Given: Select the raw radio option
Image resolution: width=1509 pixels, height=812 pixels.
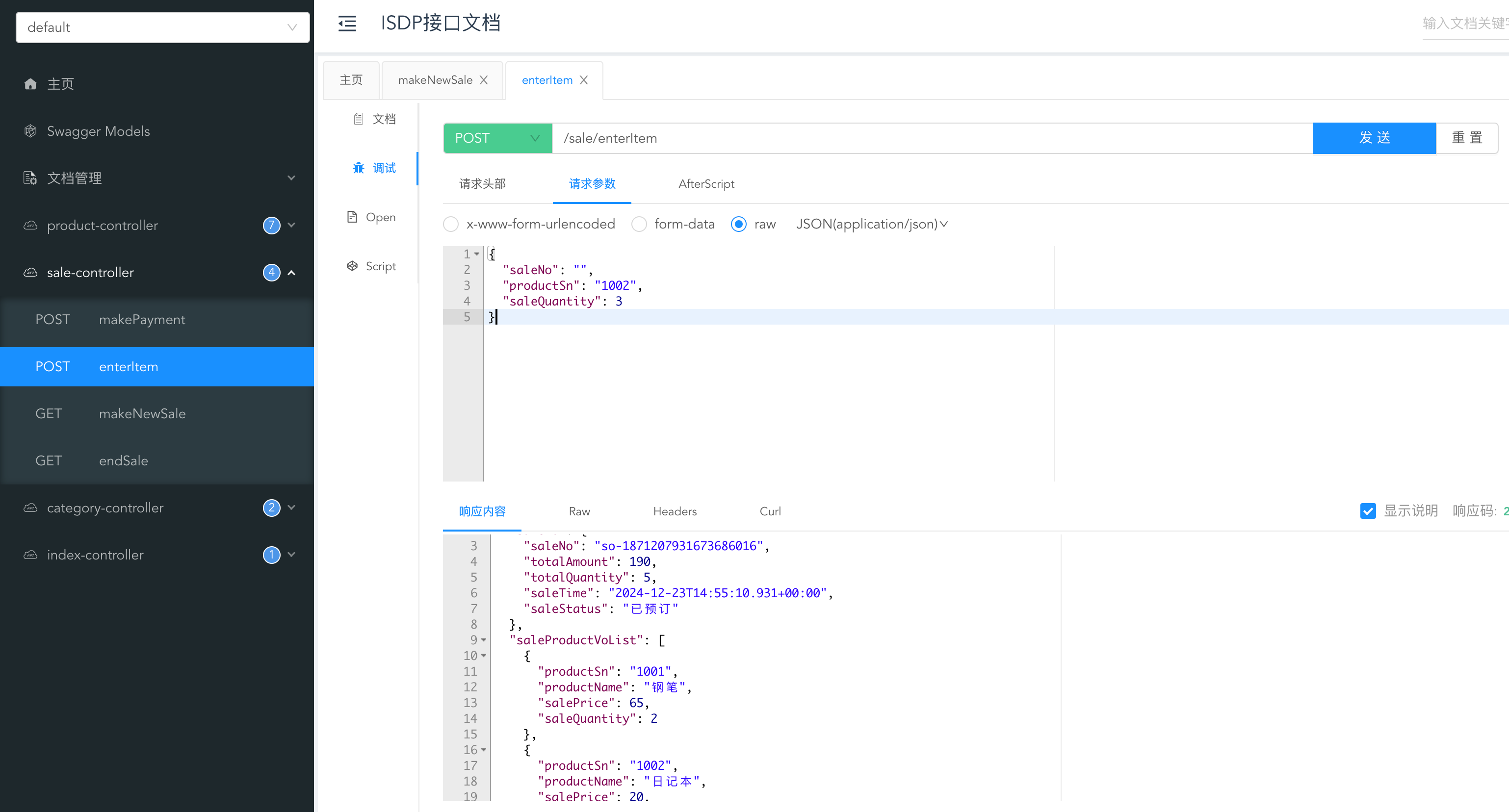Looking at the screenshot, I should [739, 224].
